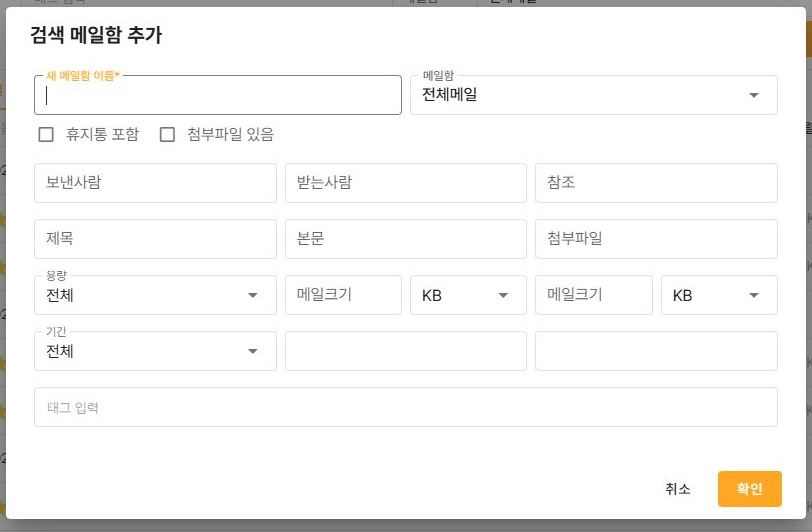Click the 태그 입력 field
Screen dimensions: 812x532
pos(405,407)
